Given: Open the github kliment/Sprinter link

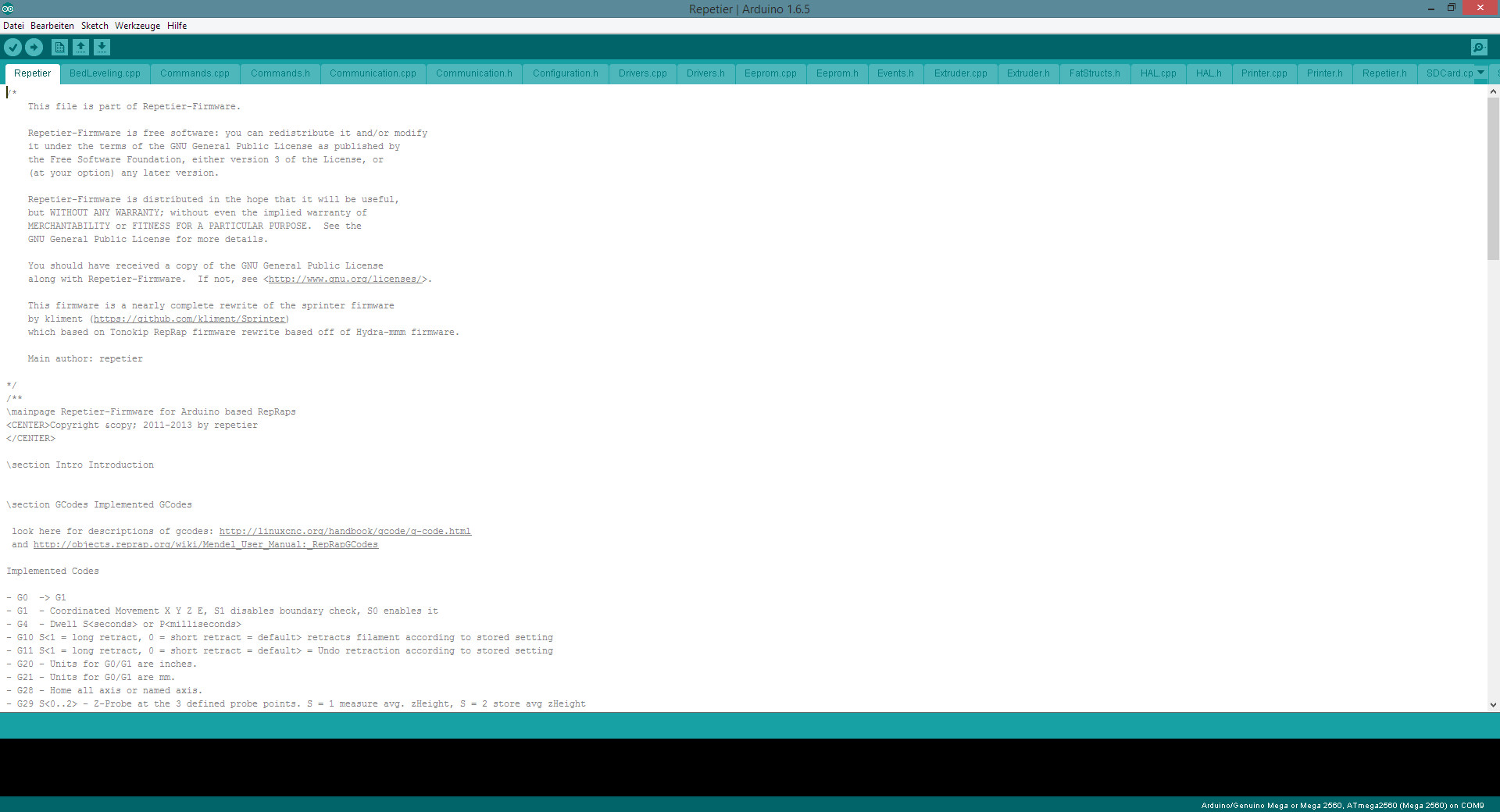Looking at the screenshot, I should click(x=189, y=319).
